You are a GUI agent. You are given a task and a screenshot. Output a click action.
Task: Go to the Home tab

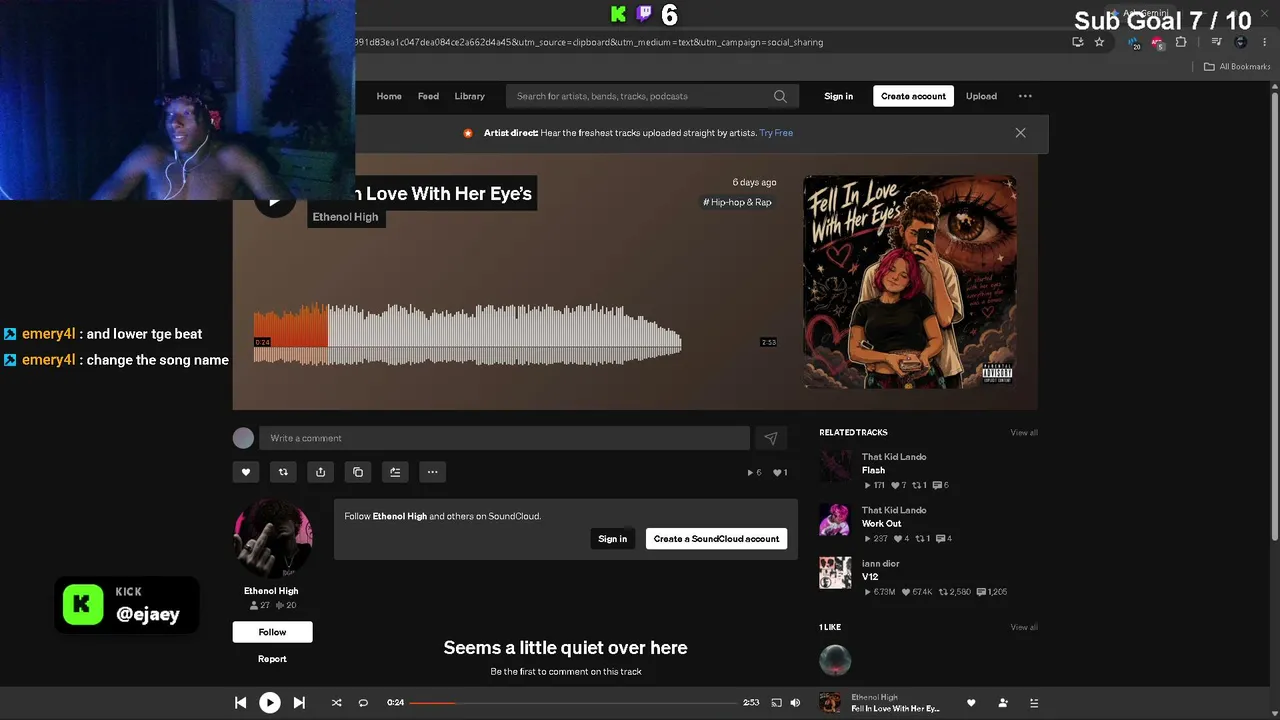(x=389, y=96)
